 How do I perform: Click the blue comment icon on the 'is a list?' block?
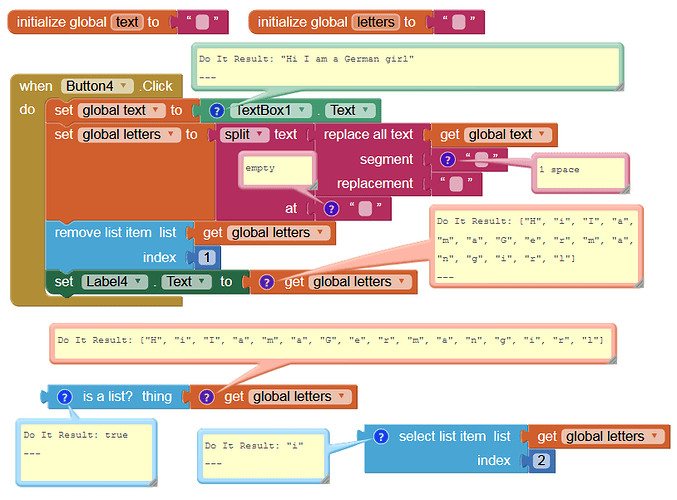(64, 397)
